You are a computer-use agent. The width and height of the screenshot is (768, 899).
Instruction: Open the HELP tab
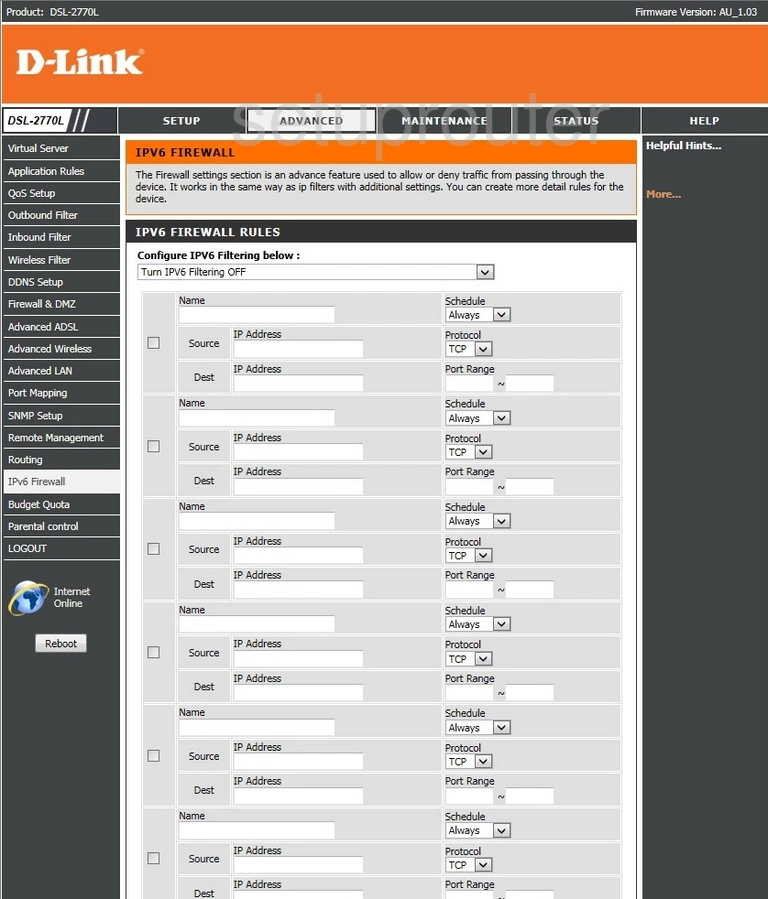click(x=704, y=120)
